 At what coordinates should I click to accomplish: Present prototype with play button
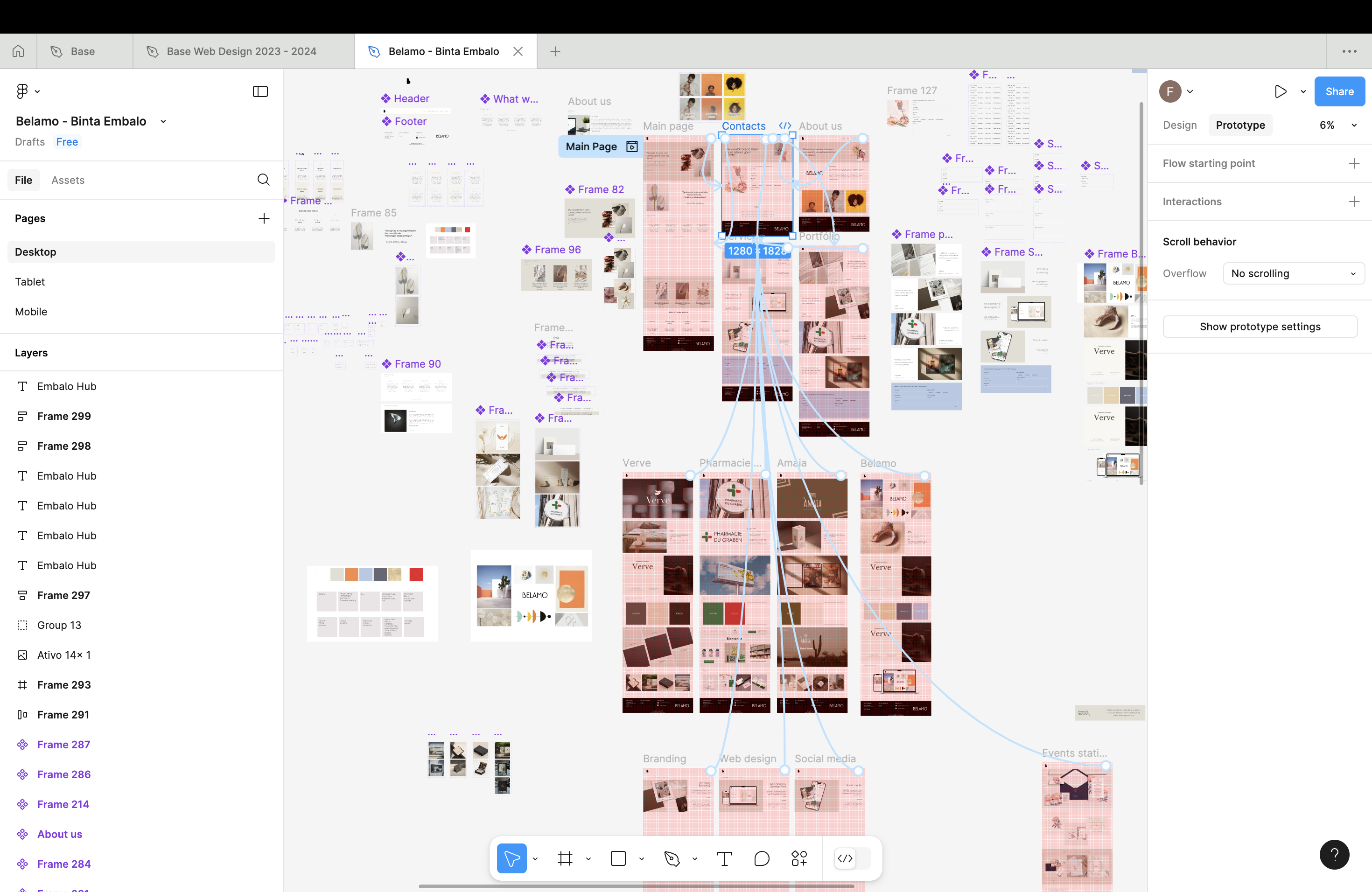pyautogui.click(x=1281, y=91)
